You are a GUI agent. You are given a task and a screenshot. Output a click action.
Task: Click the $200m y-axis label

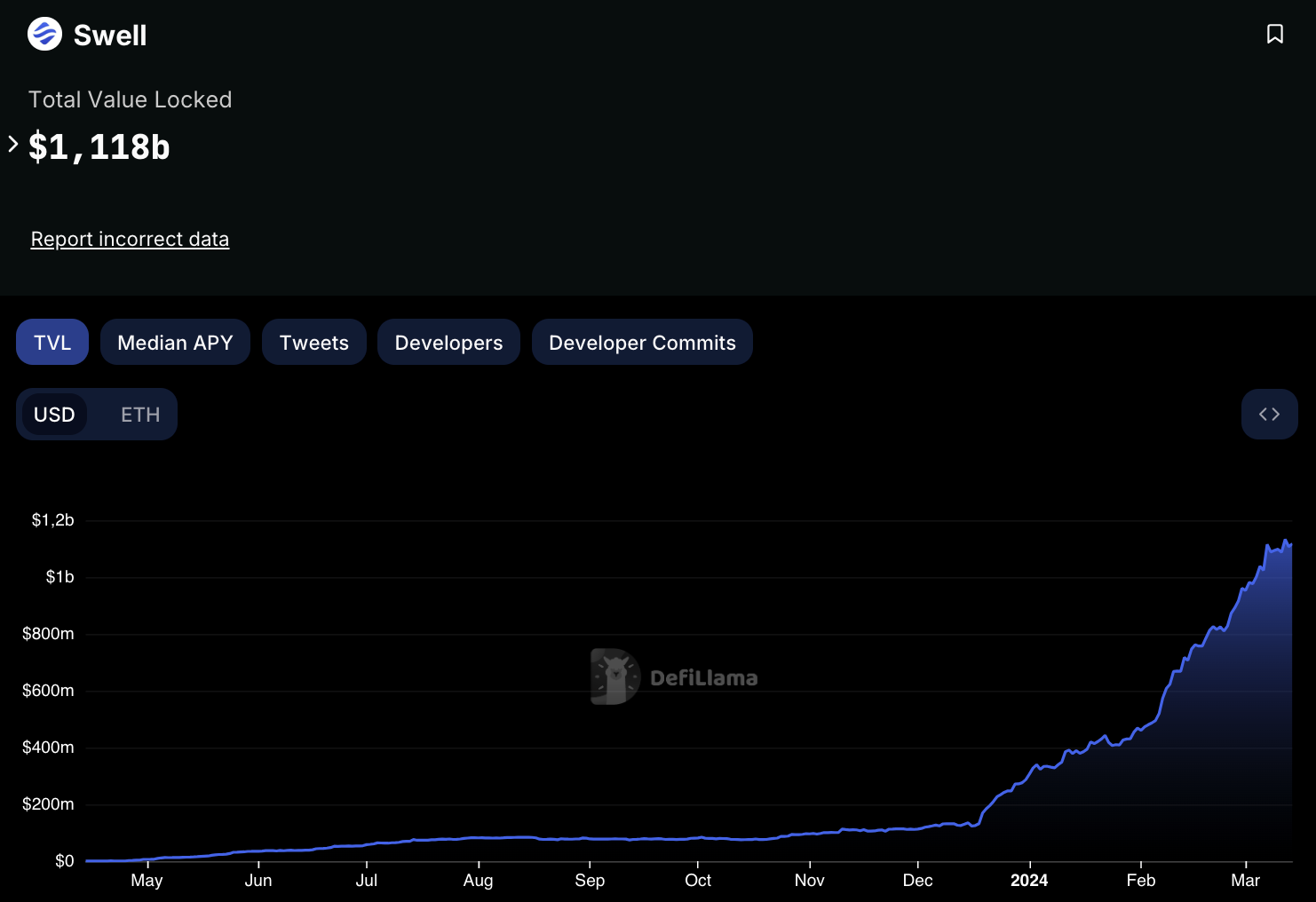(x=48, y=804)
